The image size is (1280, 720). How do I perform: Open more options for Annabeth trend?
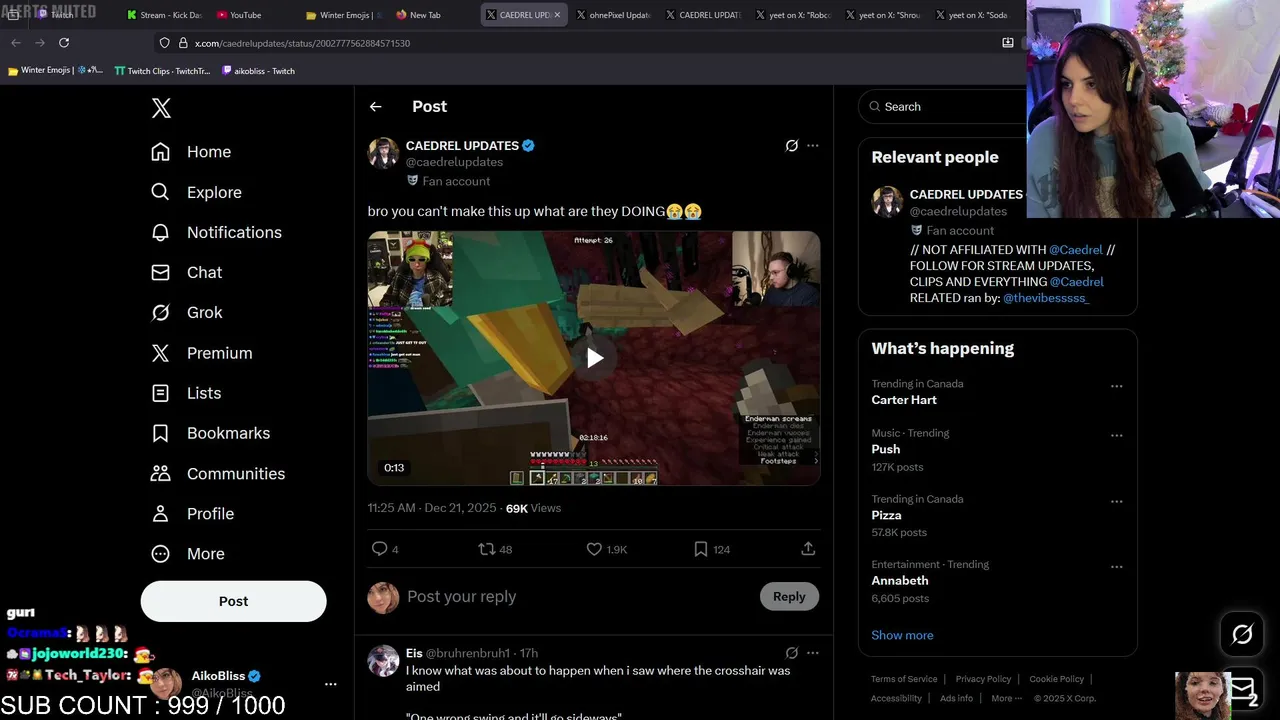pyautogui.click(x=1116, y=567)
